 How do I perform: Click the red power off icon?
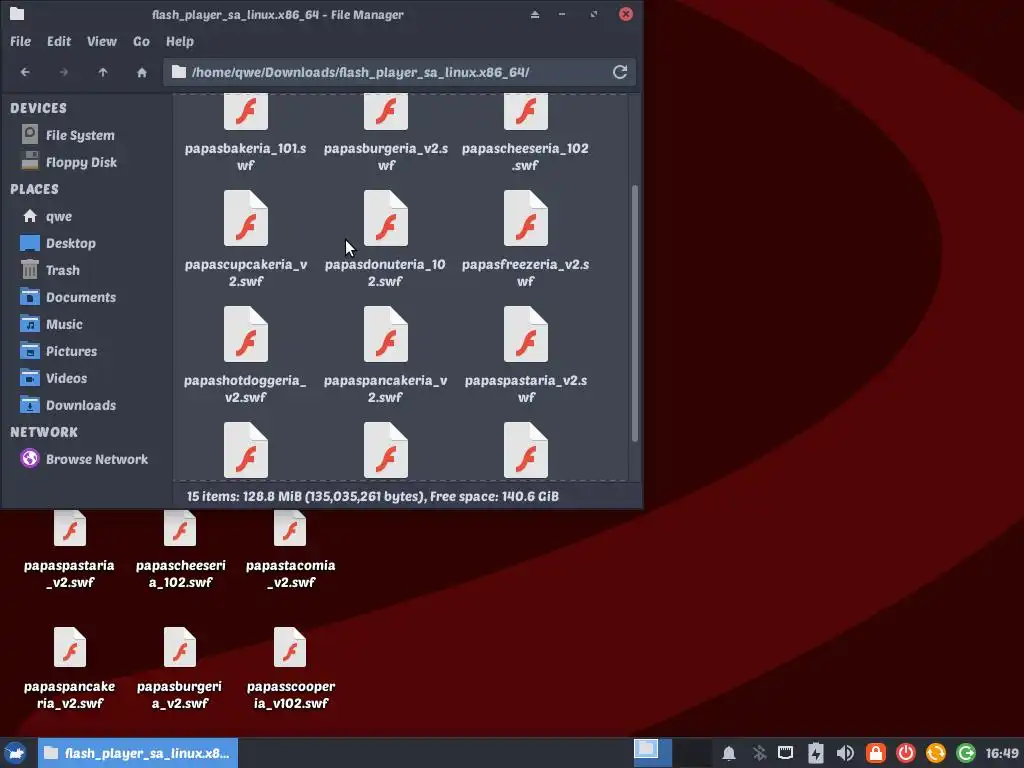pos(906,753)
